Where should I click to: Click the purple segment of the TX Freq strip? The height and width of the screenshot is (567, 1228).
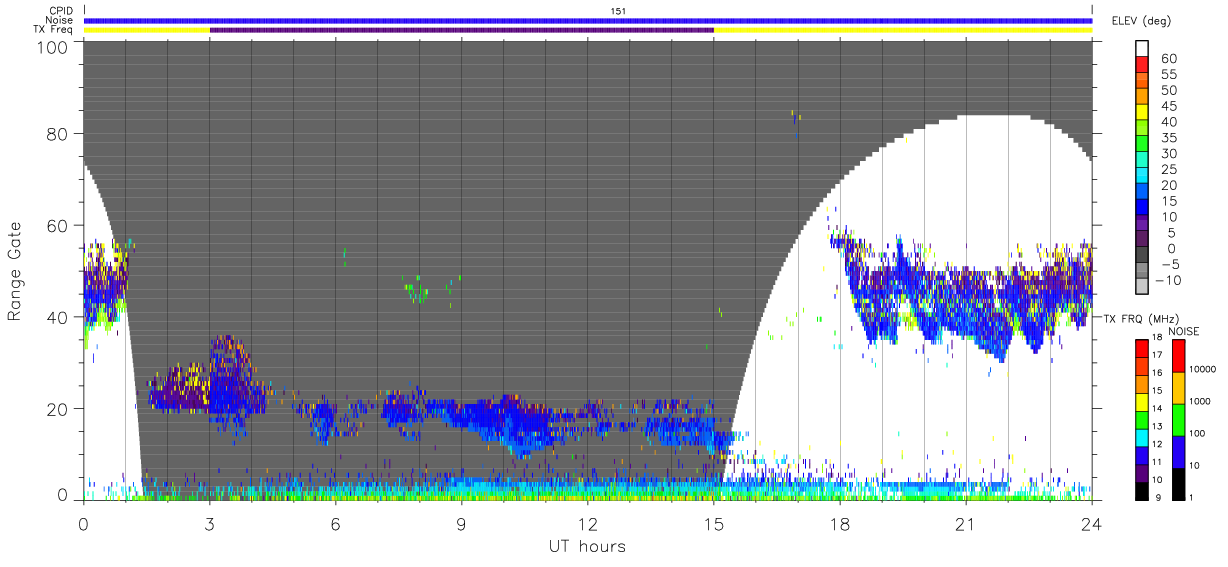click(462, 30)
